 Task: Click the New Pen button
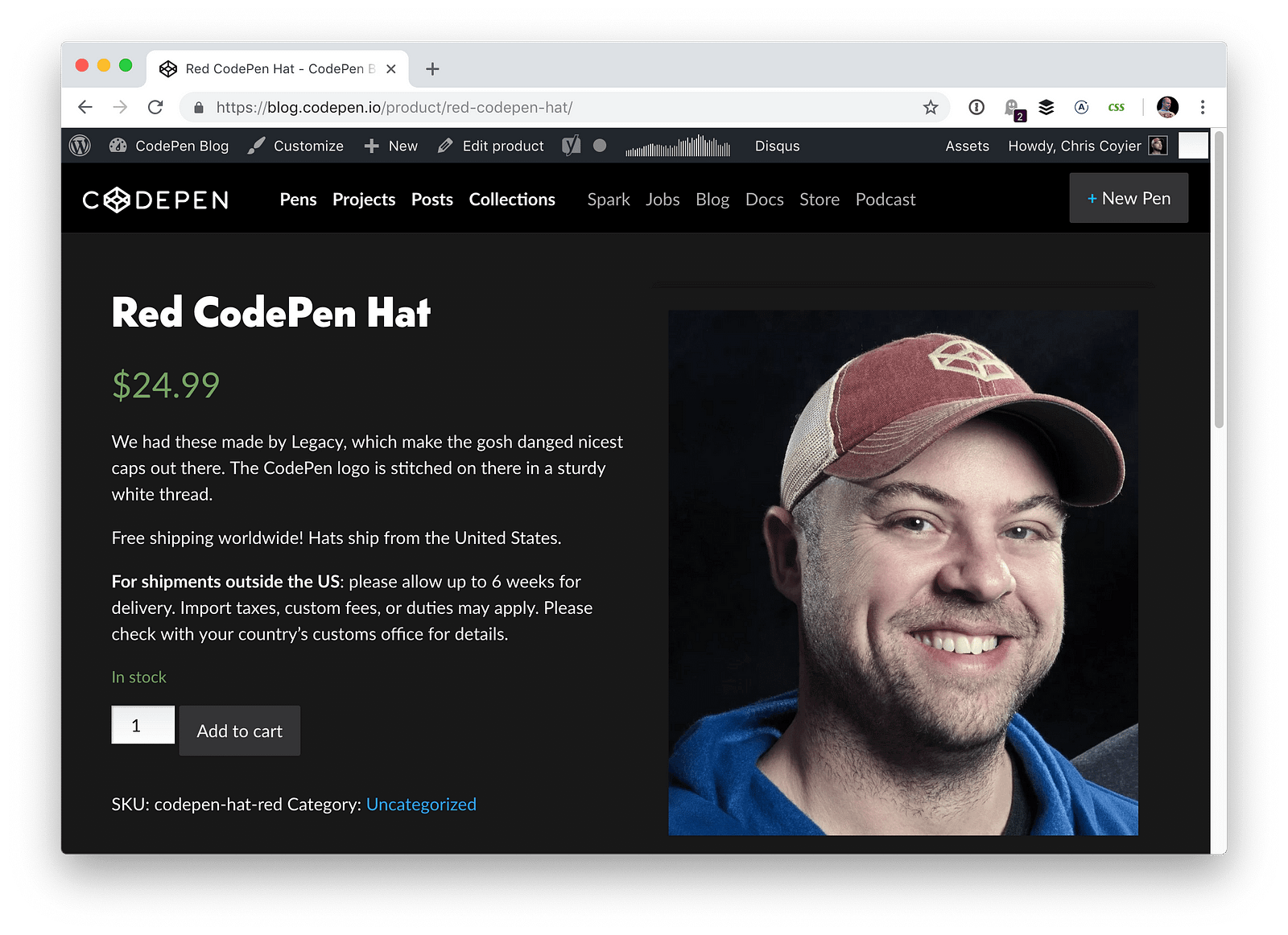click(1129, 198)
